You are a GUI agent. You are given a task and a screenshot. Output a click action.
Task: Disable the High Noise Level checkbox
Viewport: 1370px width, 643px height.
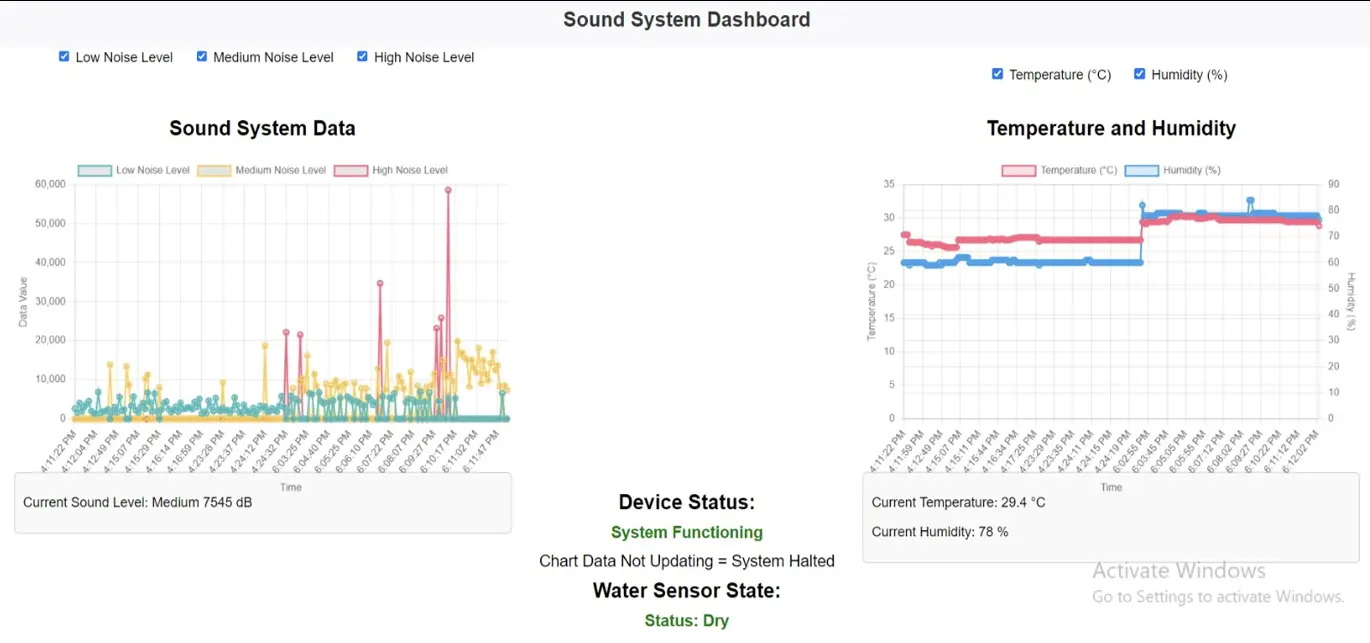(363, 57)
